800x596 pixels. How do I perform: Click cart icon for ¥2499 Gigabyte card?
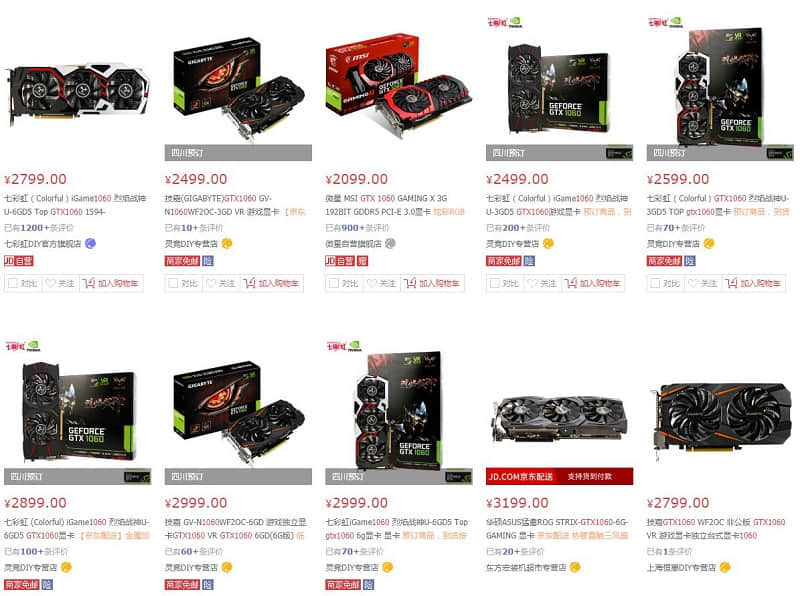click(x=249, y=283)
